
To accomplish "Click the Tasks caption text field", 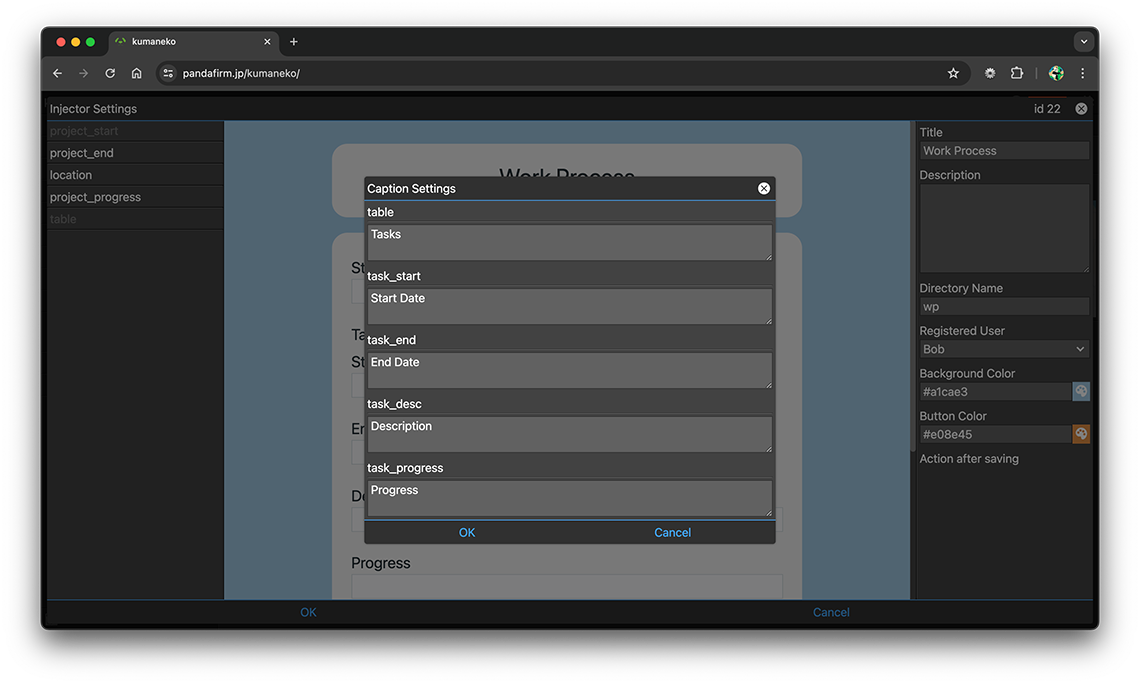I will click(569, 242).
